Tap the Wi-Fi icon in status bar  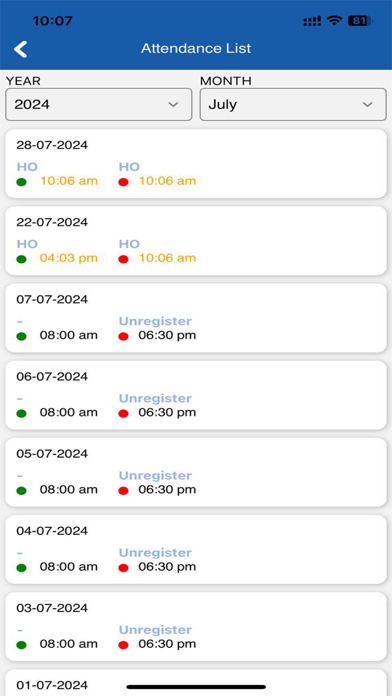coord(334,21)
